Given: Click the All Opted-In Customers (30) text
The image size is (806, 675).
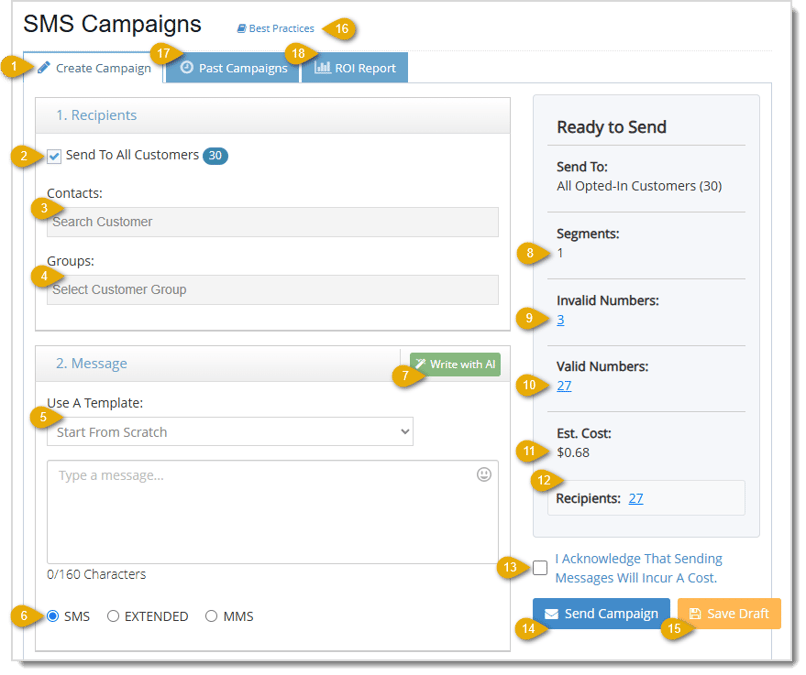Looking at the screenshot, I should pyautogui.click(x=640, y=187).
